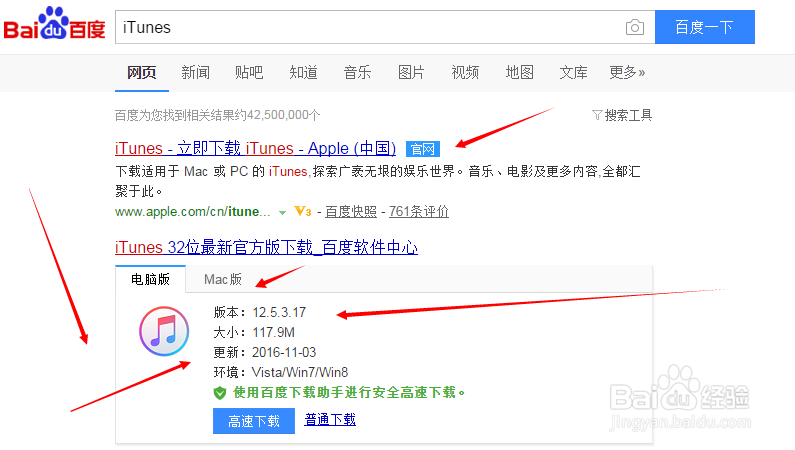Image resolution: width=795 pixels, height=450 pixels.
Task: Go to the 图片 tab
Action: (411, 72)
